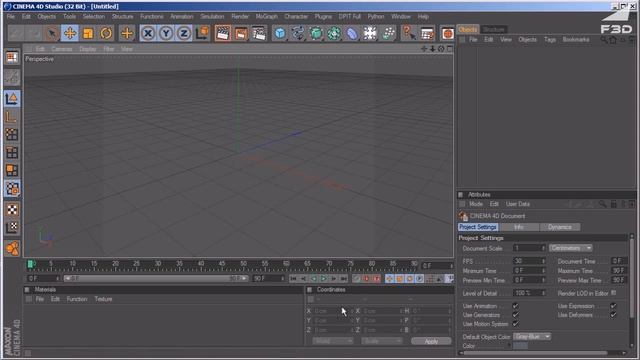Open the Character menu
Image resolution: width=640 pixels, height=360 pixels.
coord(296,16)
